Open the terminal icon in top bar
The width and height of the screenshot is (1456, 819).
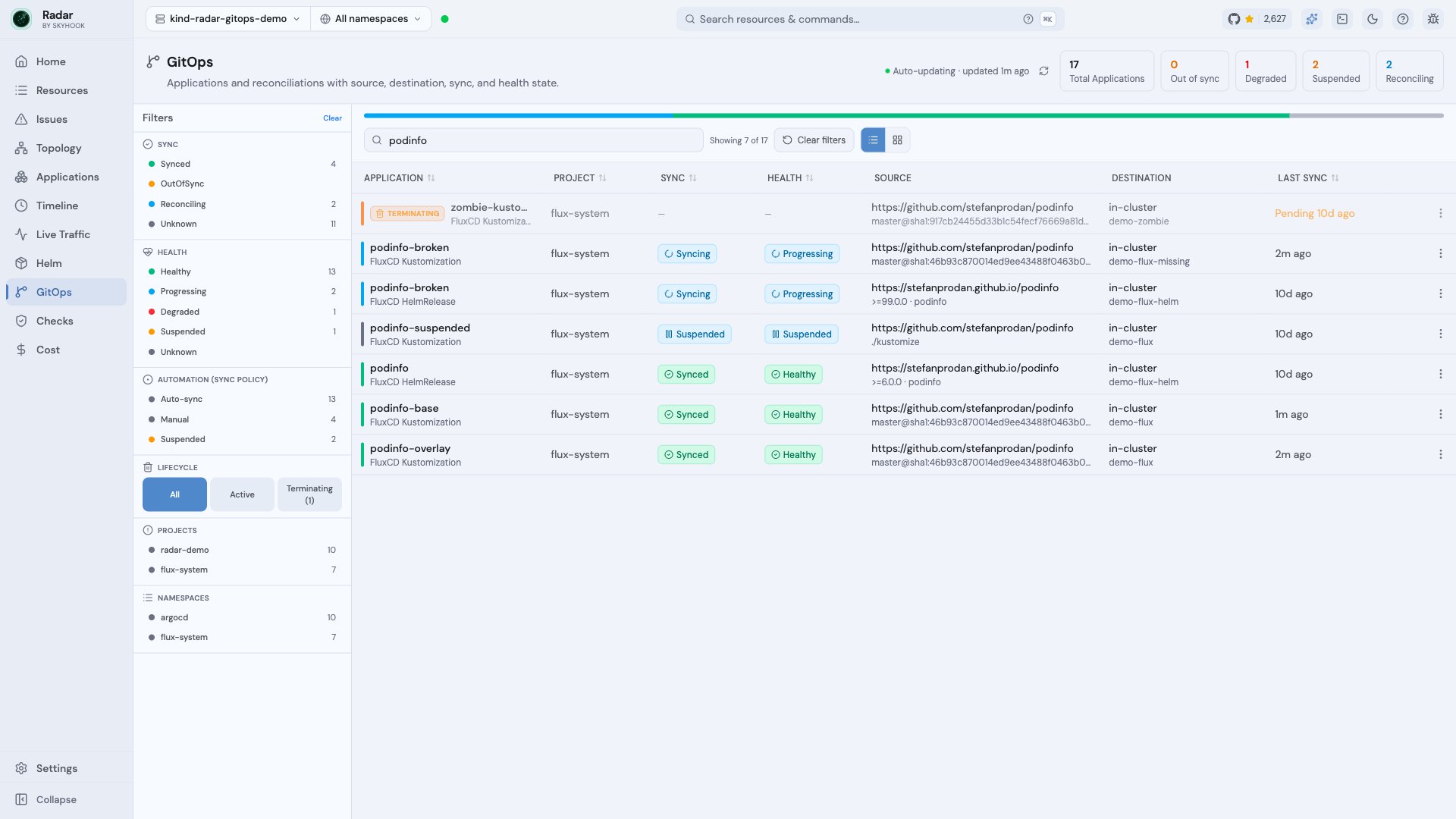(x=1342, y=19)
